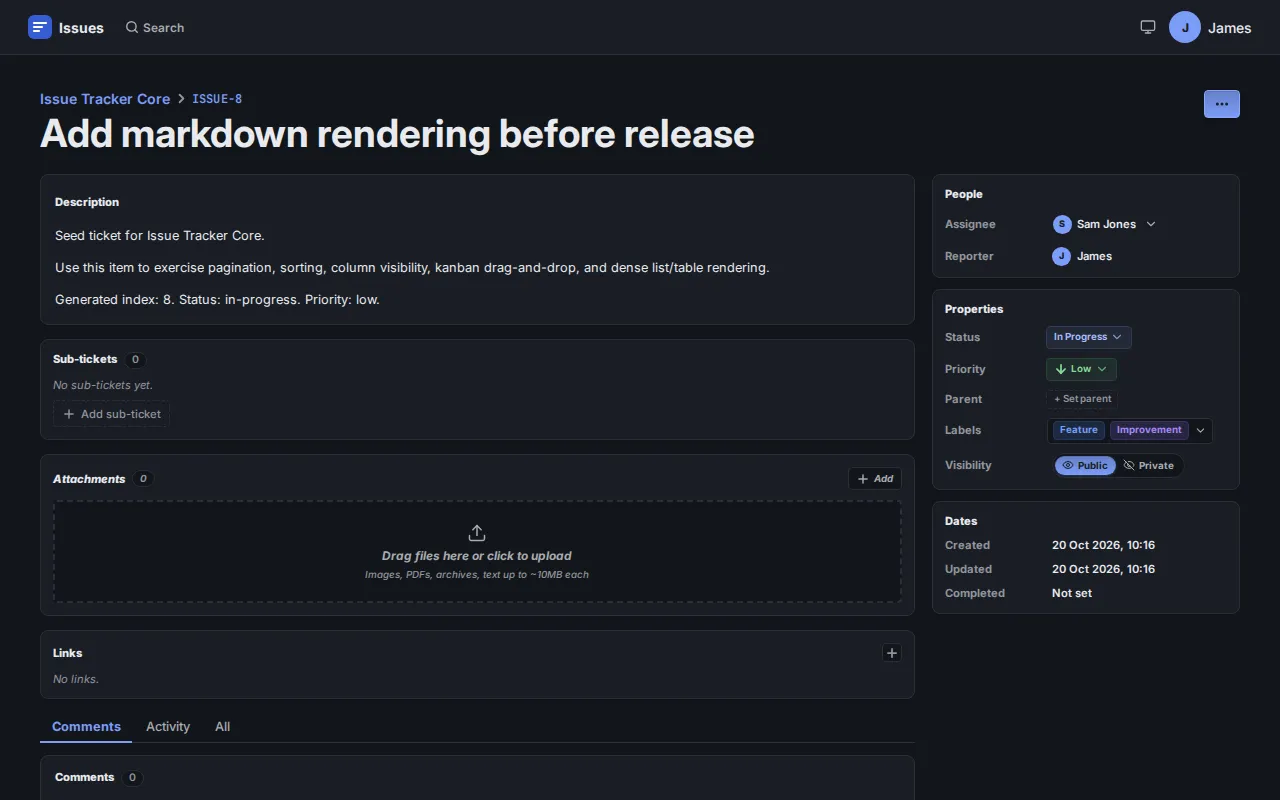This screenshot has width=1280, height=800.
Task: Click the James reporter avatar
Action: click(x=1062, y=256)
